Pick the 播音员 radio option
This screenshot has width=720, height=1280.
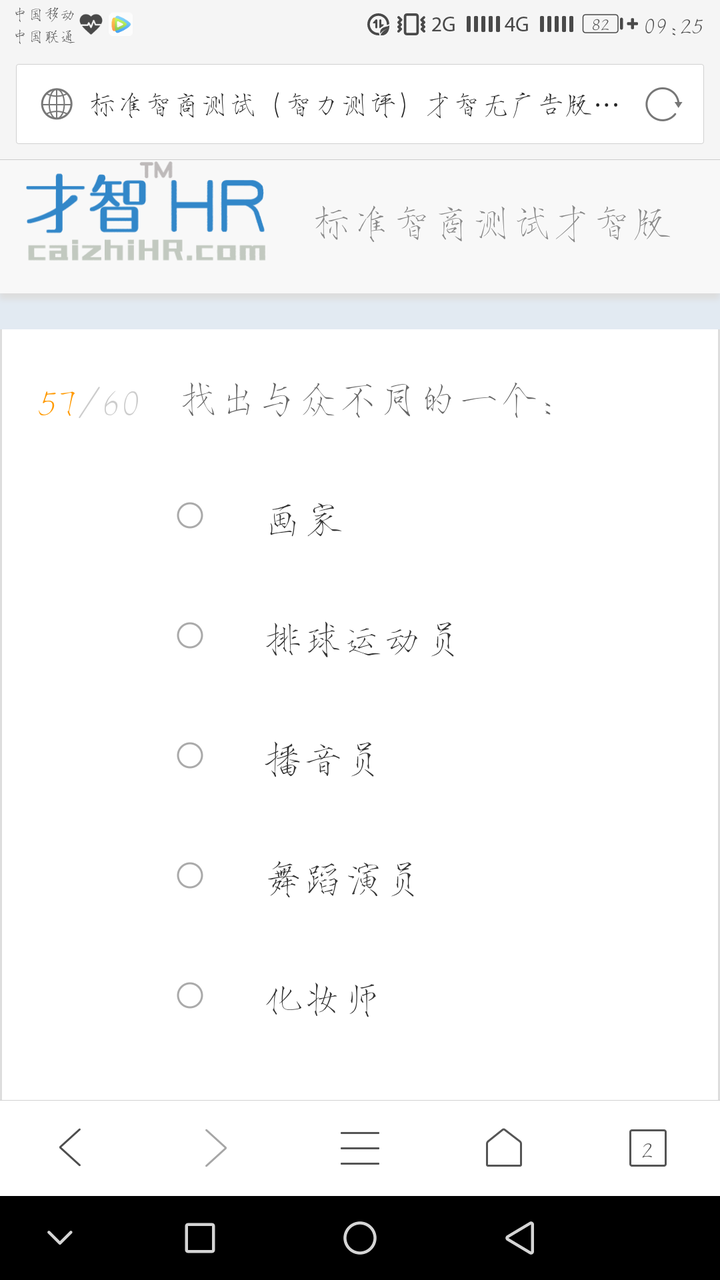190,755
